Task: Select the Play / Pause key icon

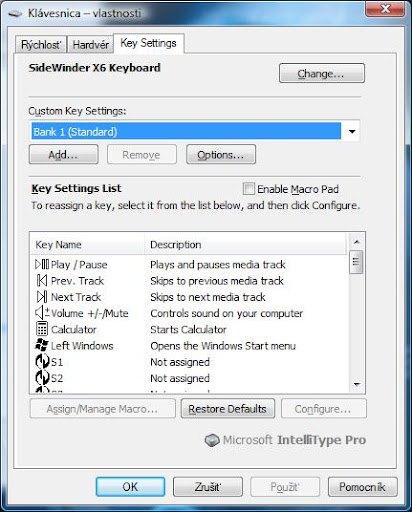Action: tap(42, 265)
